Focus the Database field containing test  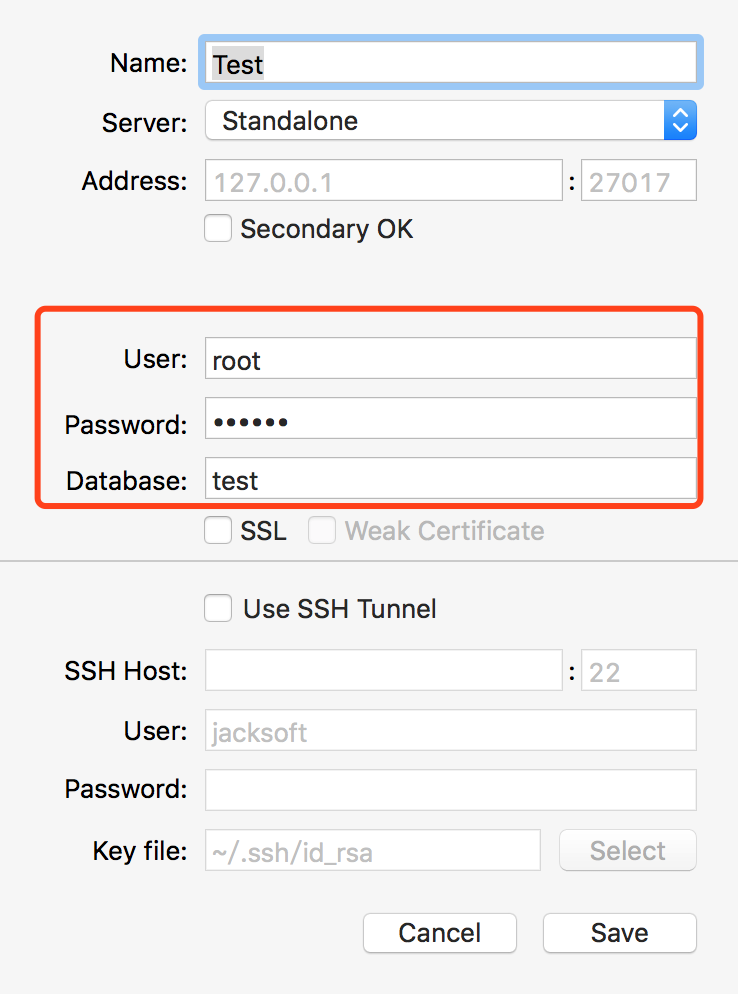coord(450,480)
